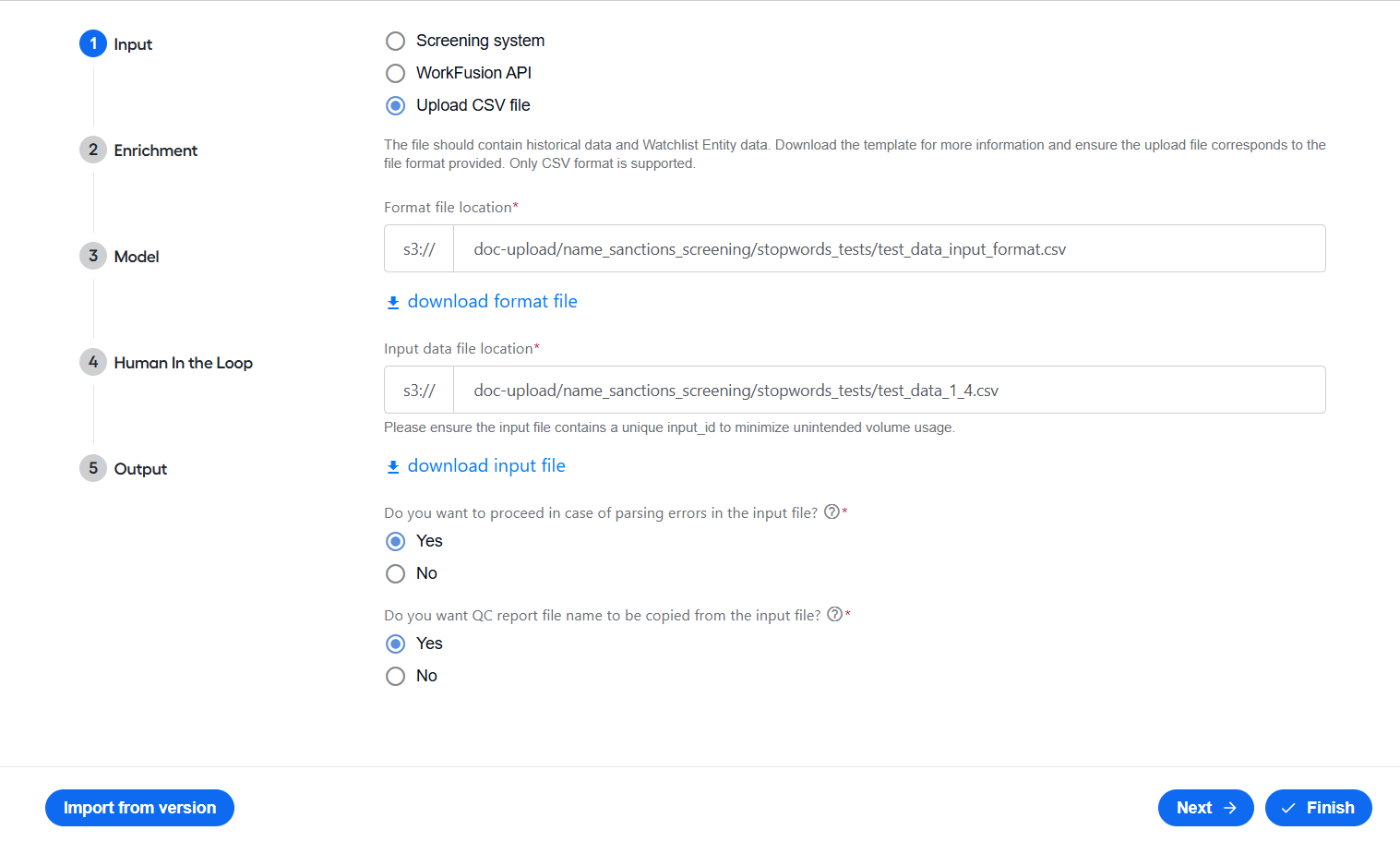Image resolution: width=1400 pixels, height=842 pixels.
Task: Click the download icon beside input file
Action: (x=393, y=466)
